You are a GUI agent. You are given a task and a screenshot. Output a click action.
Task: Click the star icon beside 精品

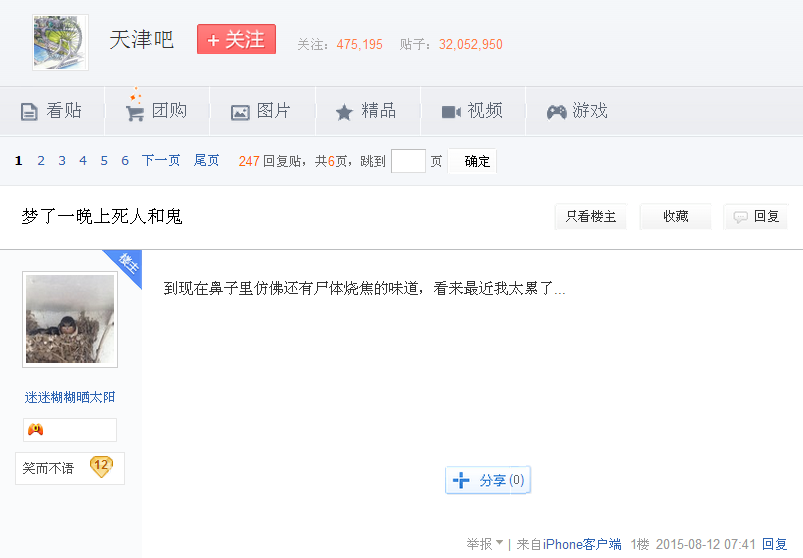(344, 112)
